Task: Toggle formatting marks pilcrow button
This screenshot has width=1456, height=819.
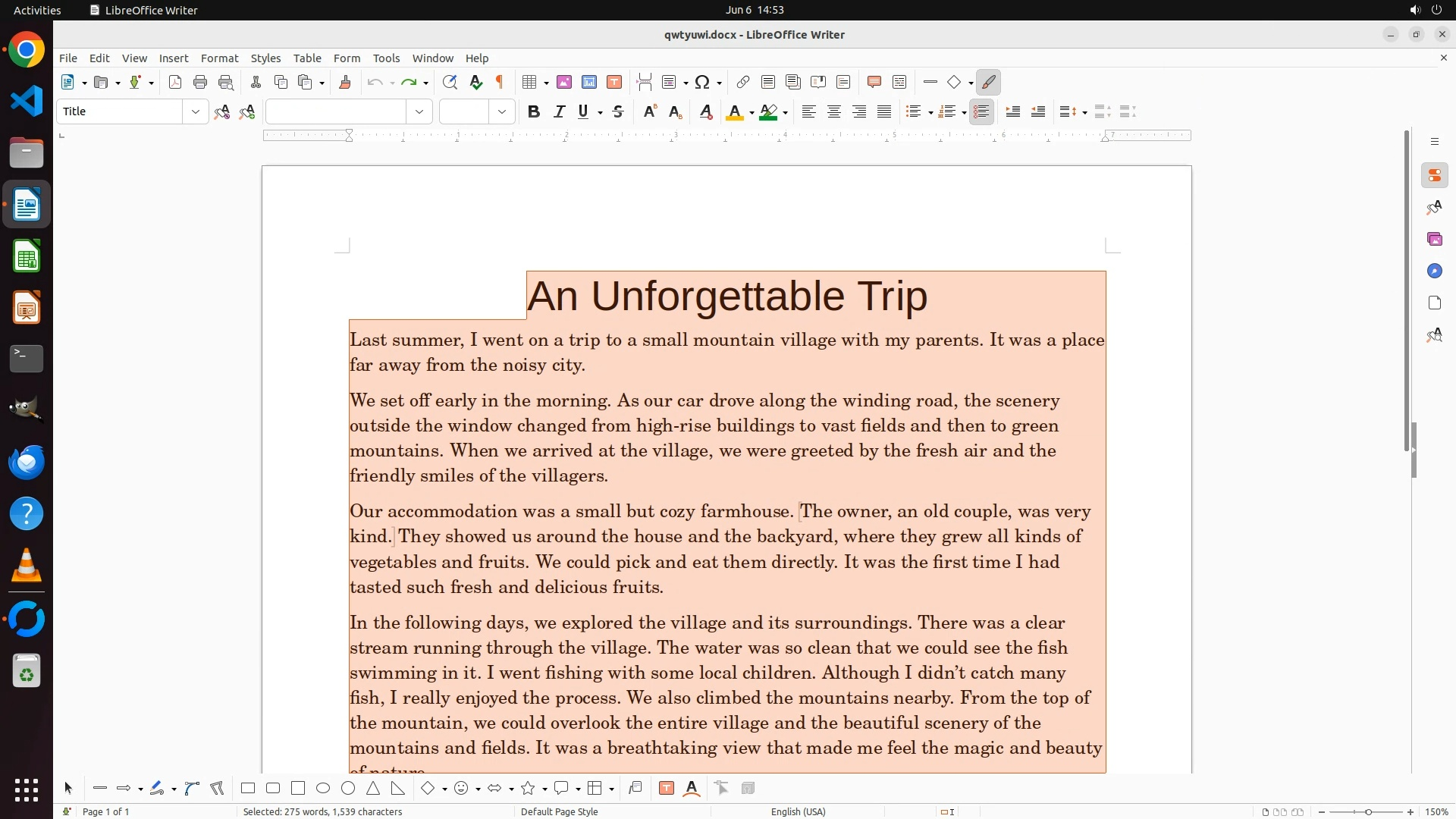Action: coord(500,83)
